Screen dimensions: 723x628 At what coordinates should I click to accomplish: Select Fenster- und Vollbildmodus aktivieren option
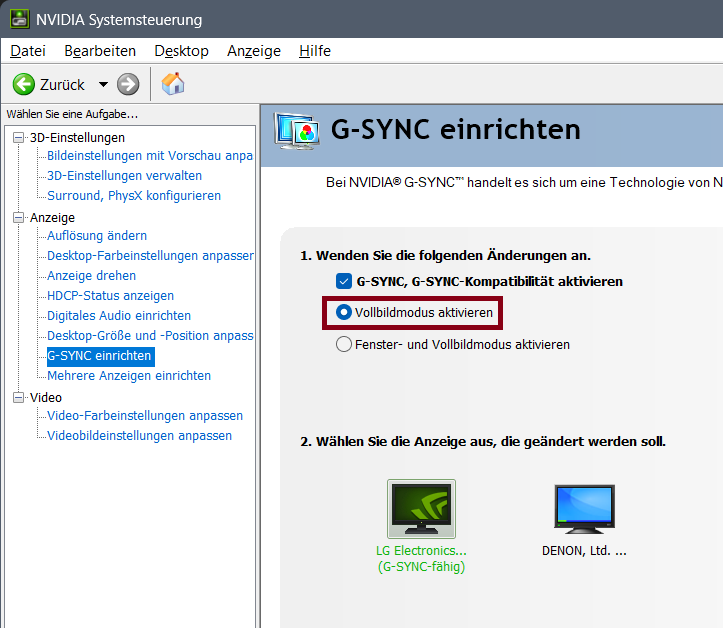[344, 344]
